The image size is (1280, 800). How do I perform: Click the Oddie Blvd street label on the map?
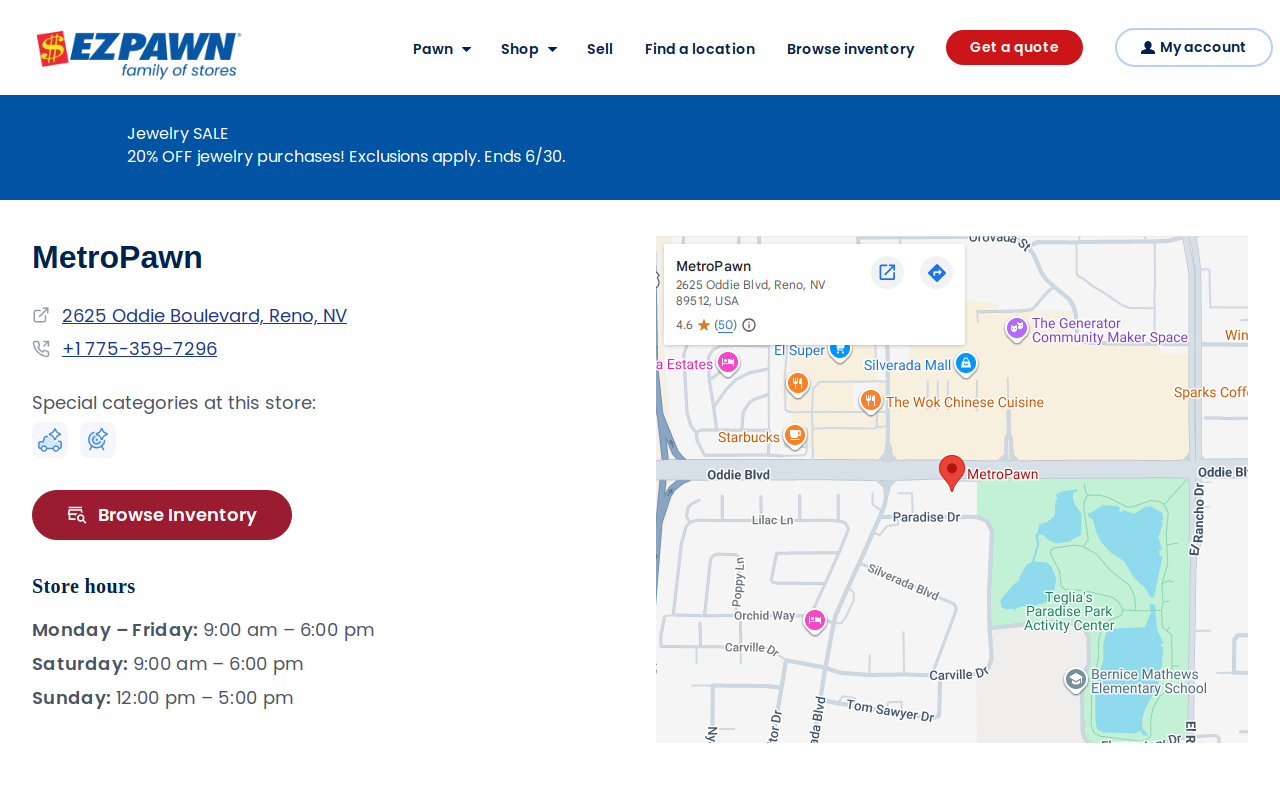(x=738, y=475)
